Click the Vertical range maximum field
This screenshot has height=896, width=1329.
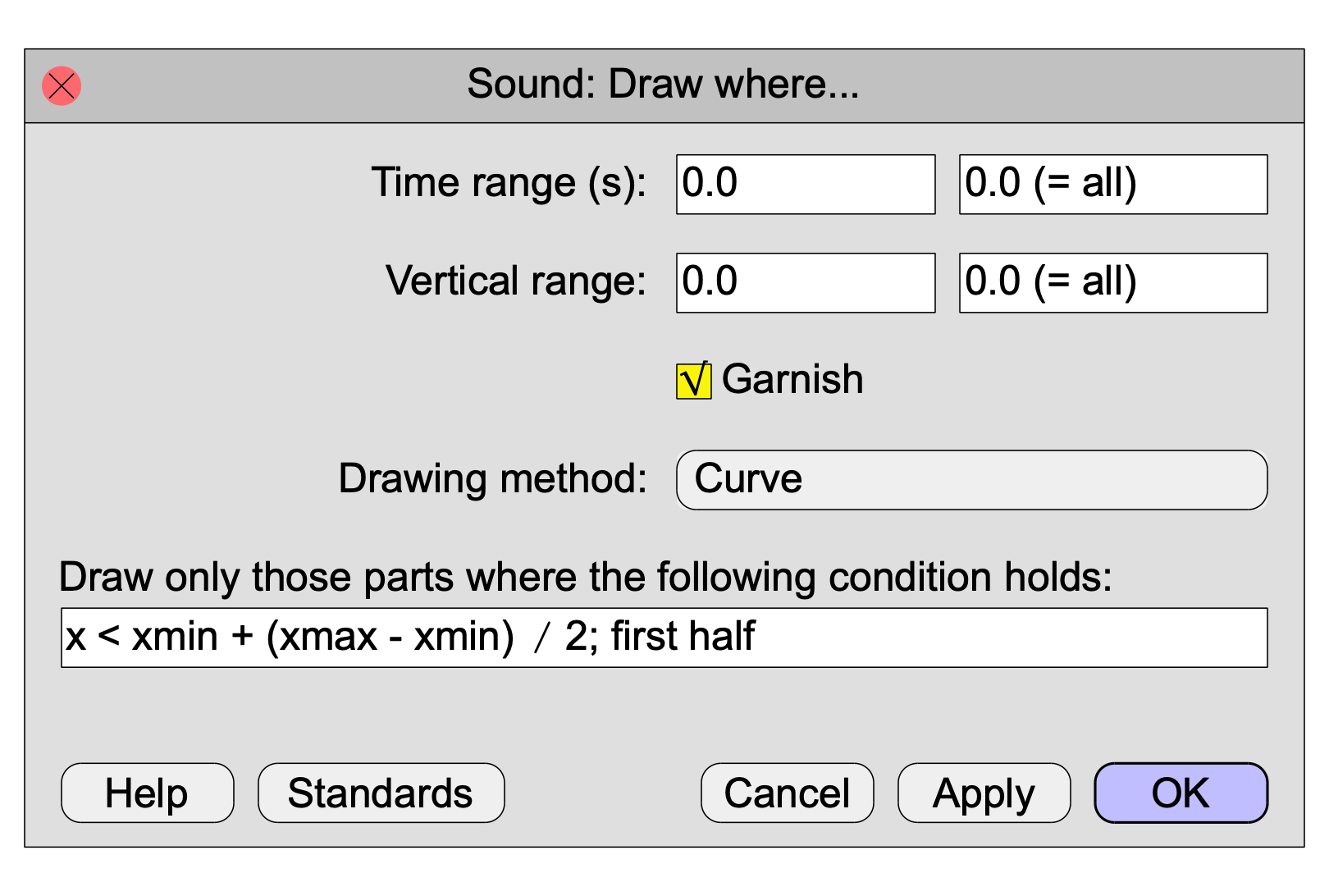click(1112, 283)
